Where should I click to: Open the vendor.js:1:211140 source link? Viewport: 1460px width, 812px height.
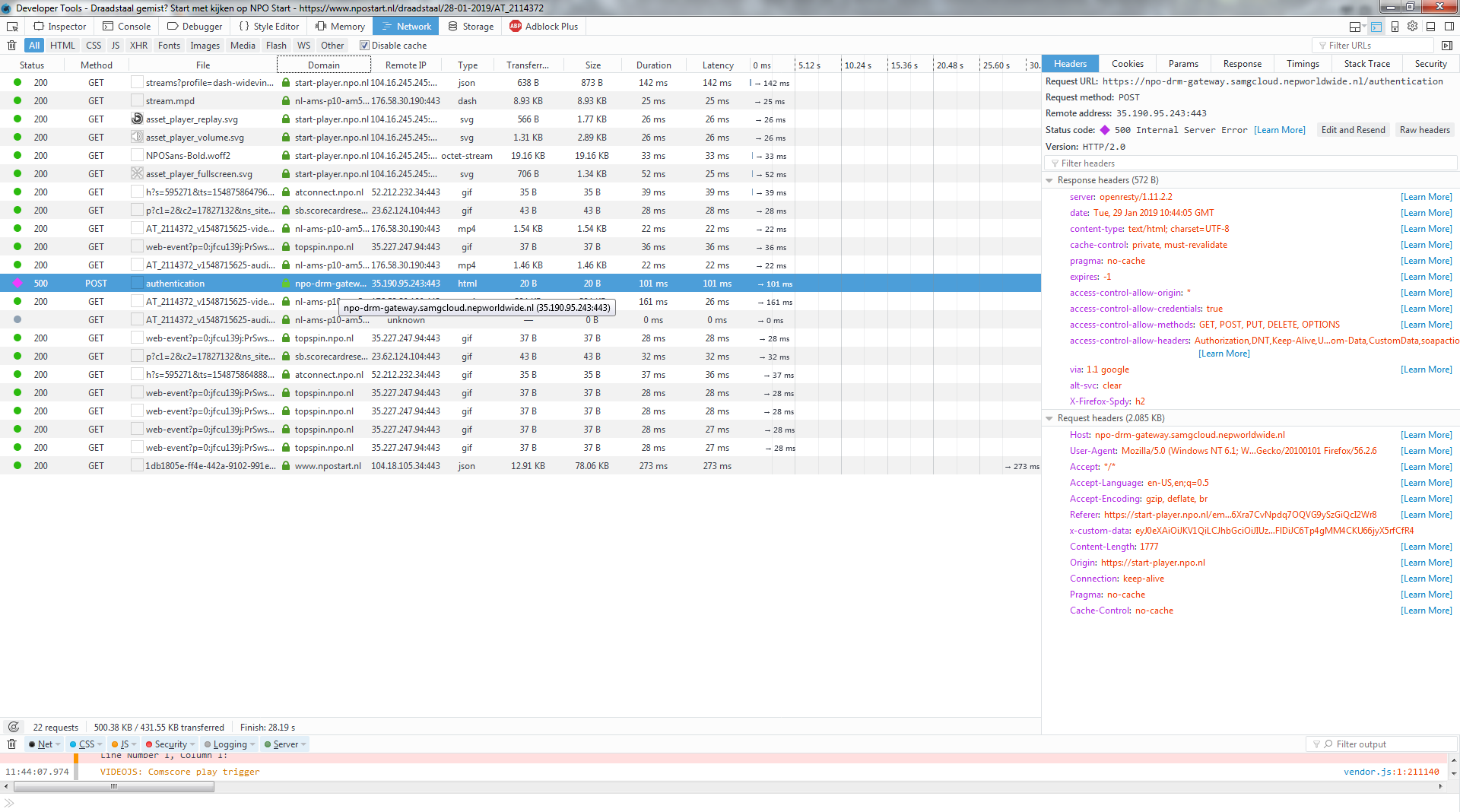pyautogui.click(x=1391, y=772)
